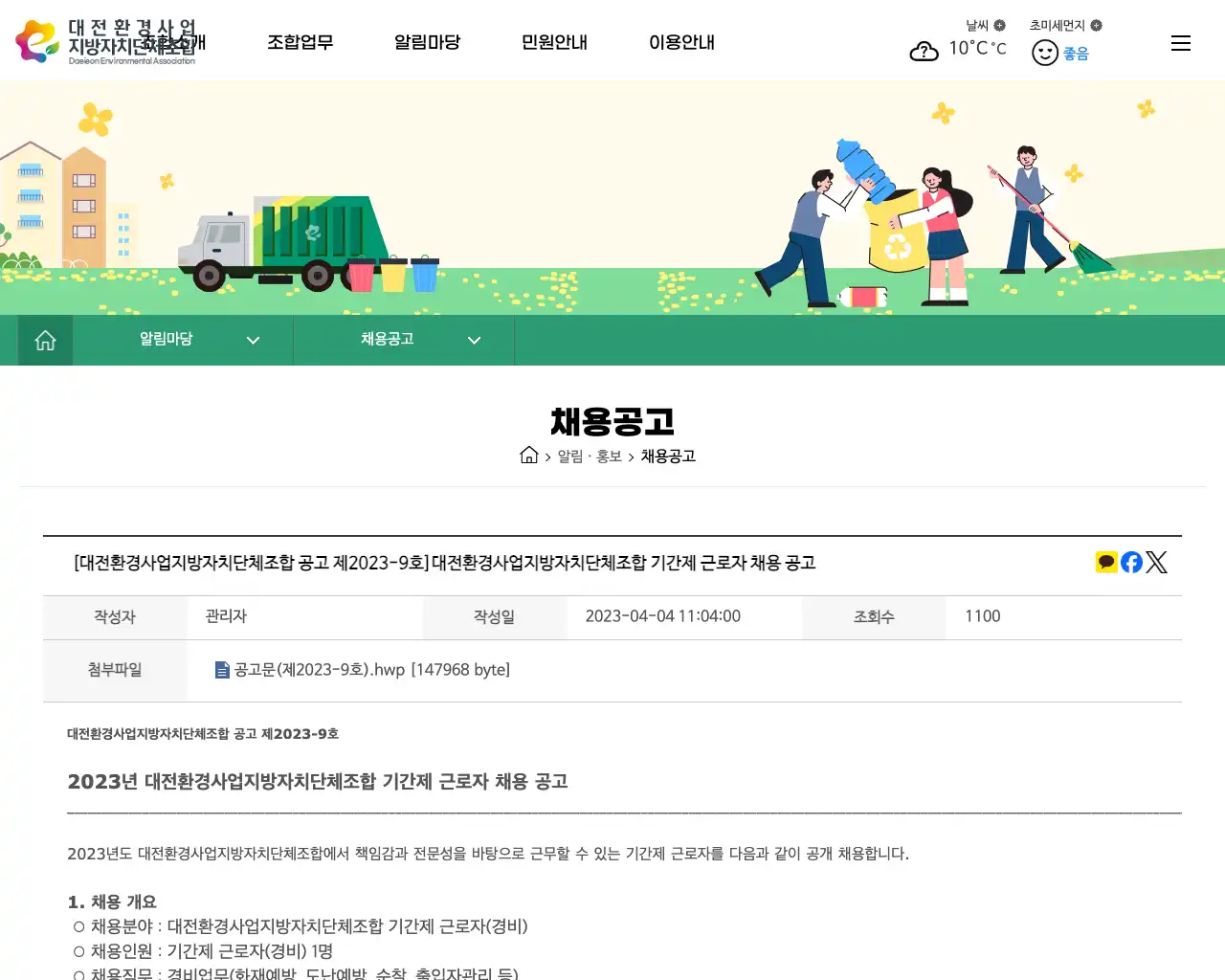Open the hamburger menu
Viewport: 1225px width, 980px height.
(1180, 42)
